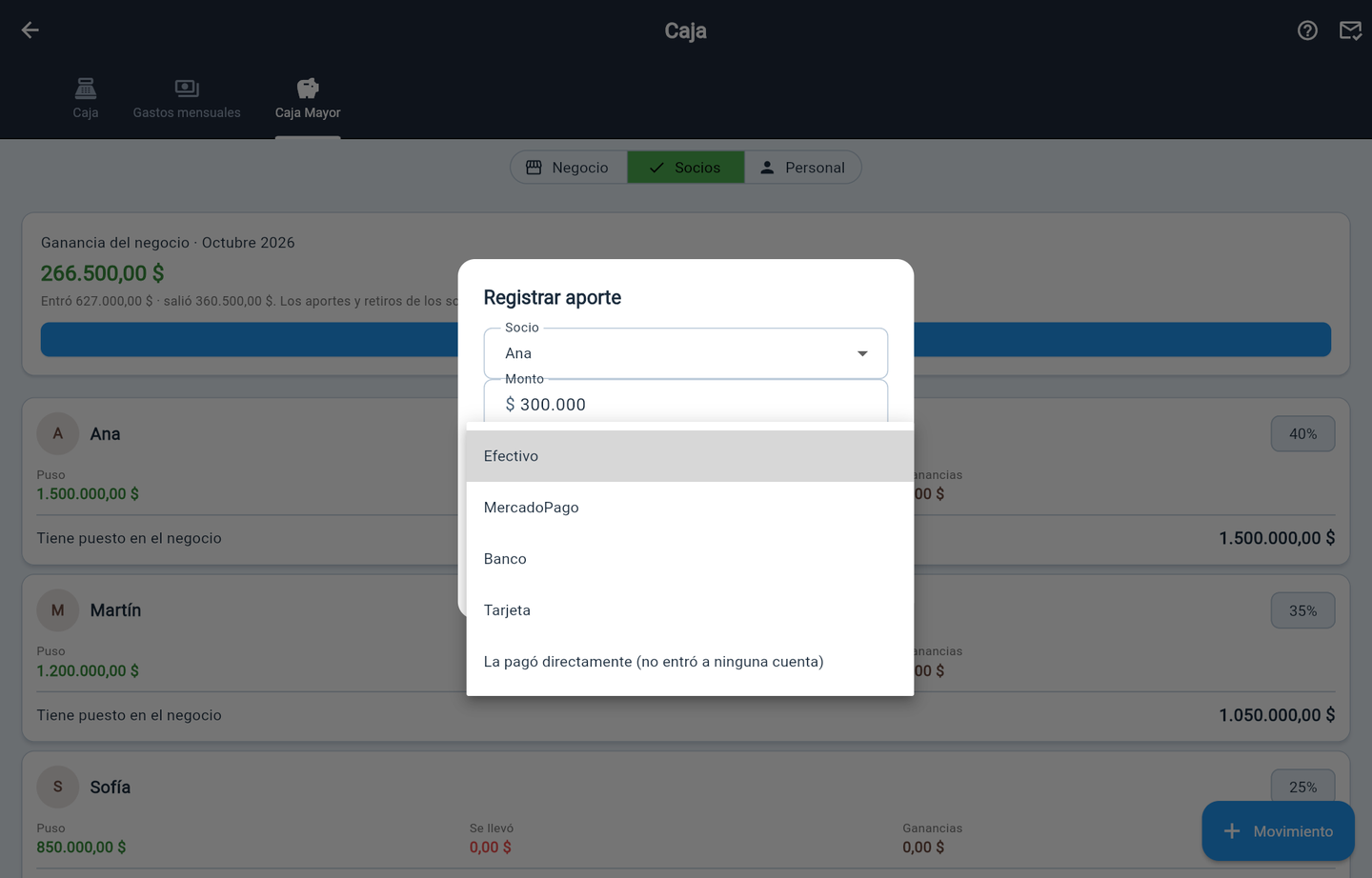Click Martín's 35% badge
Viewport: 1372px width, 878px height.
coord(1302,610)
